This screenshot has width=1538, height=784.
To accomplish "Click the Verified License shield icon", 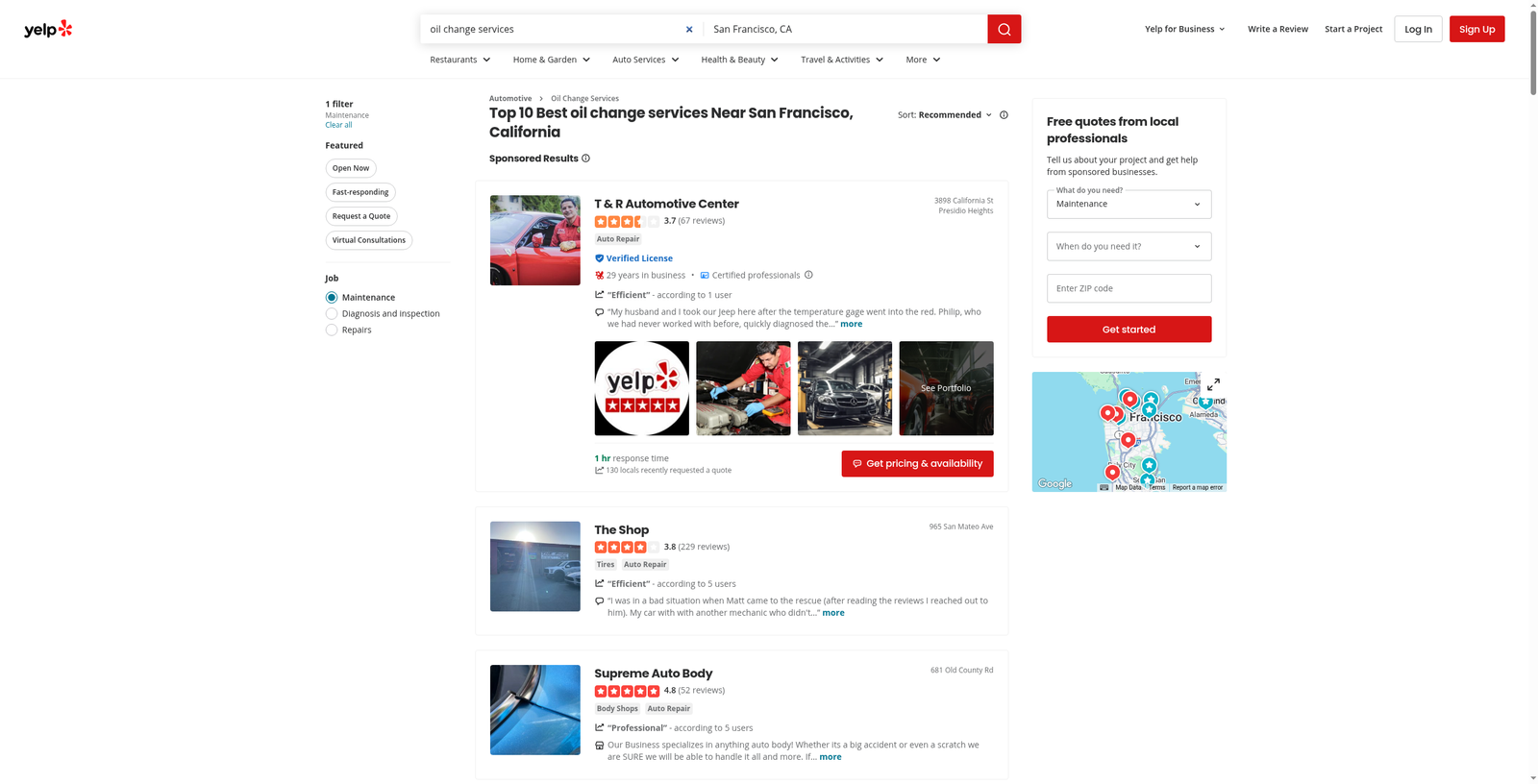I will pos(599,258).
